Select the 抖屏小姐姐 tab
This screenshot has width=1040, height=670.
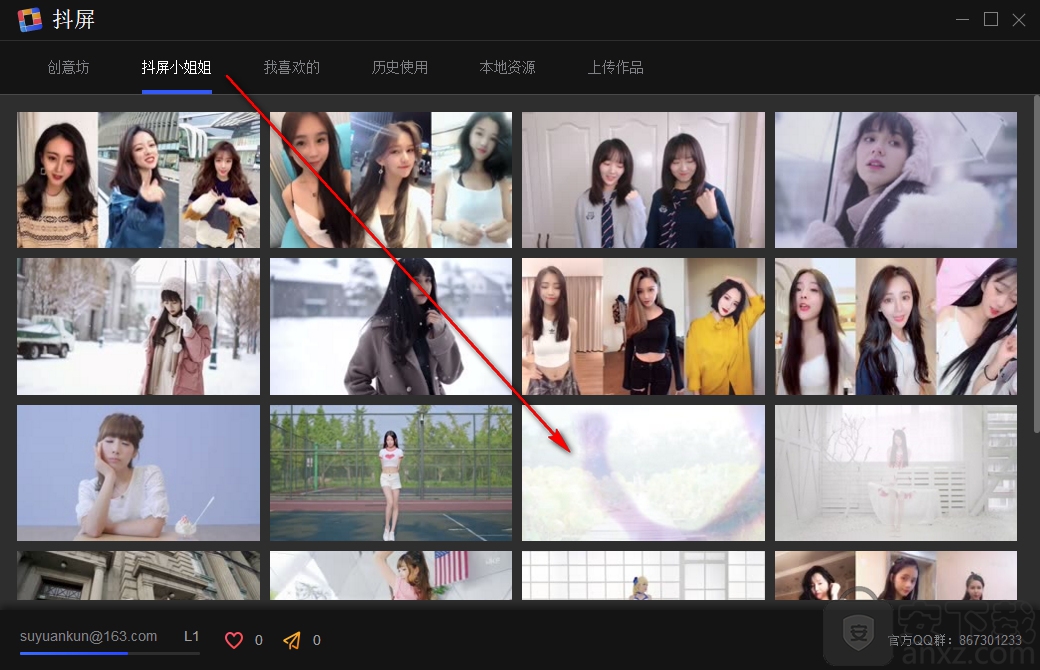pyautogui.click(x=176, y=67)
